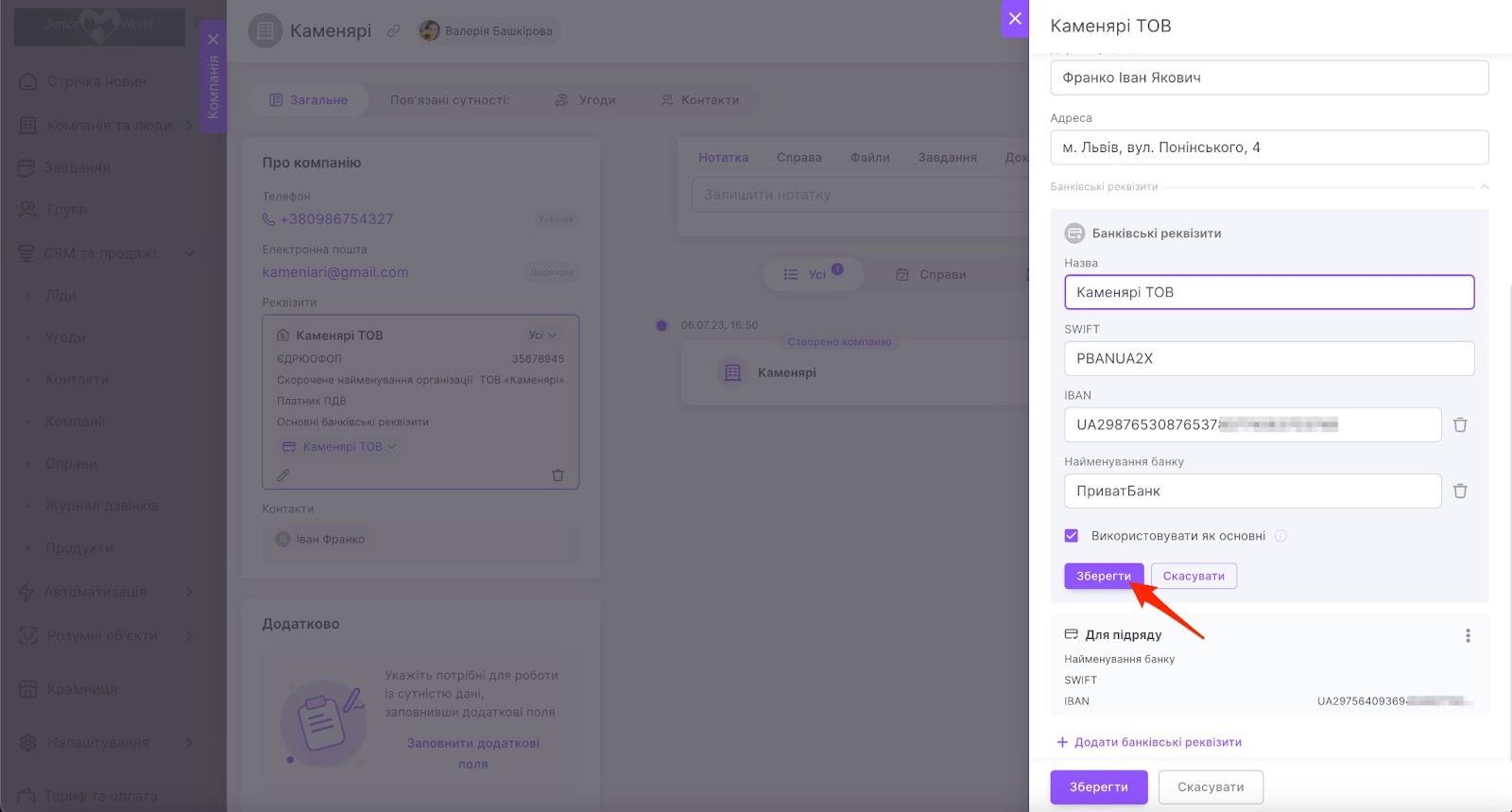The image size is (1512, 812).
Task: Edit requisites with the pencil icon
Action: pyautogui.click(x=283, y=475)
